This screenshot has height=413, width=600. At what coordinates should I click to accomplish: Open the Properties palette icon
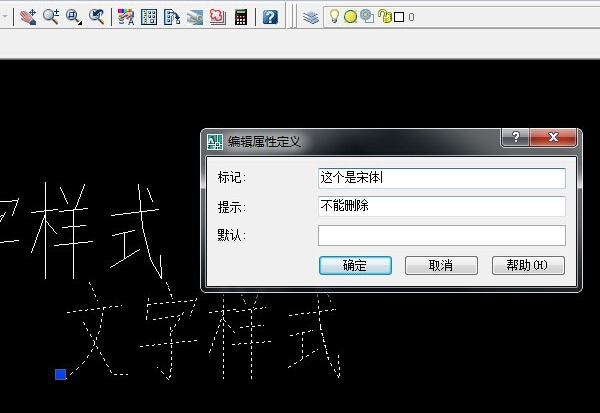point(125,17)
